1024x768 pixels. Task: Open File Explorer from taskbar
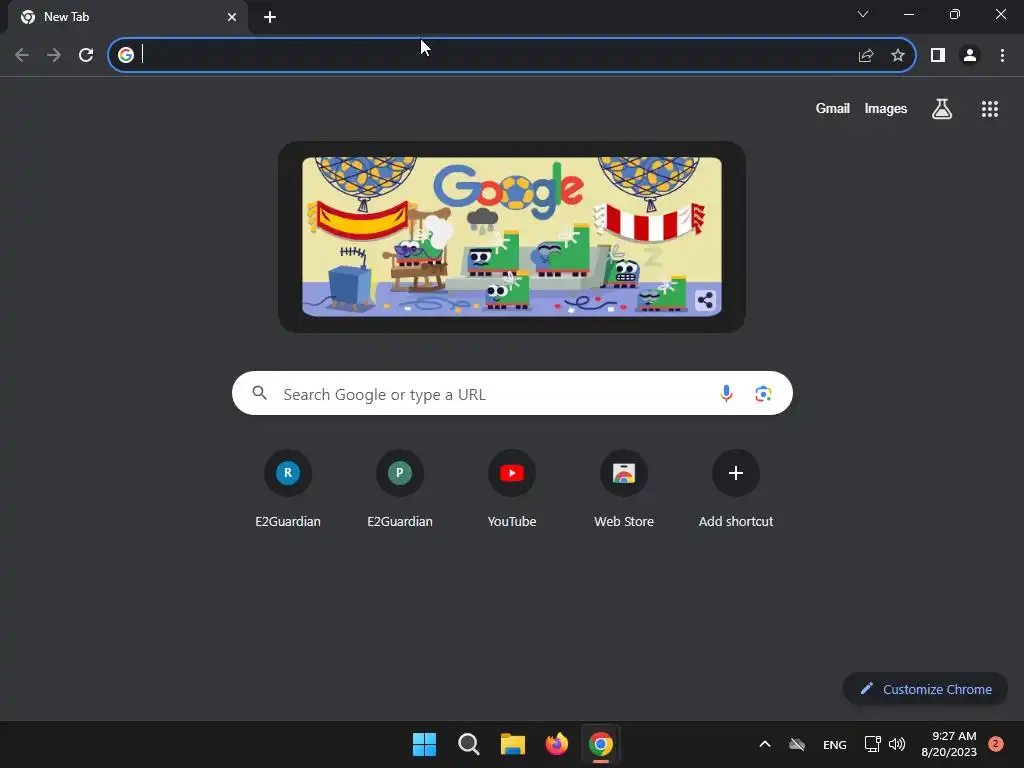tap(513, 744)
